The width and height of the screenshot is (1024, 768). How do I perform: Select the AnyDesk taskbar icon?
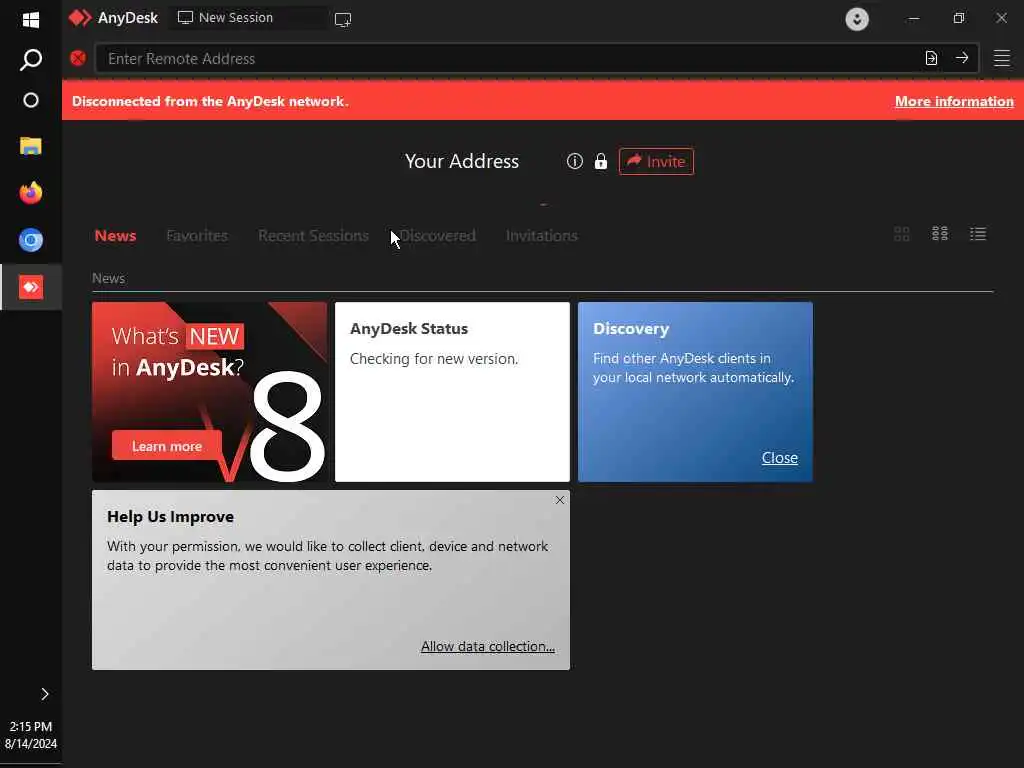coord(31,287)
